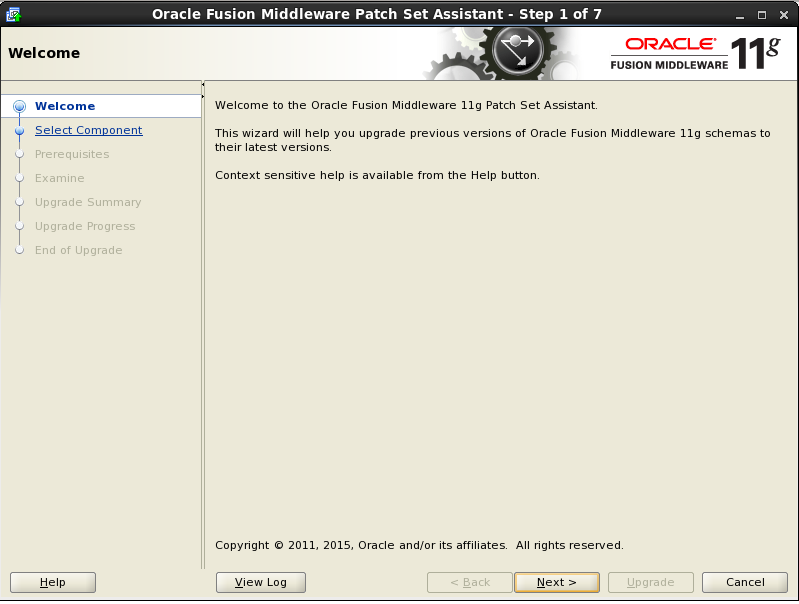Screen dimensions: 799x604
Task: Collapse the navigation pane splitter arrow
Action: 203,84
